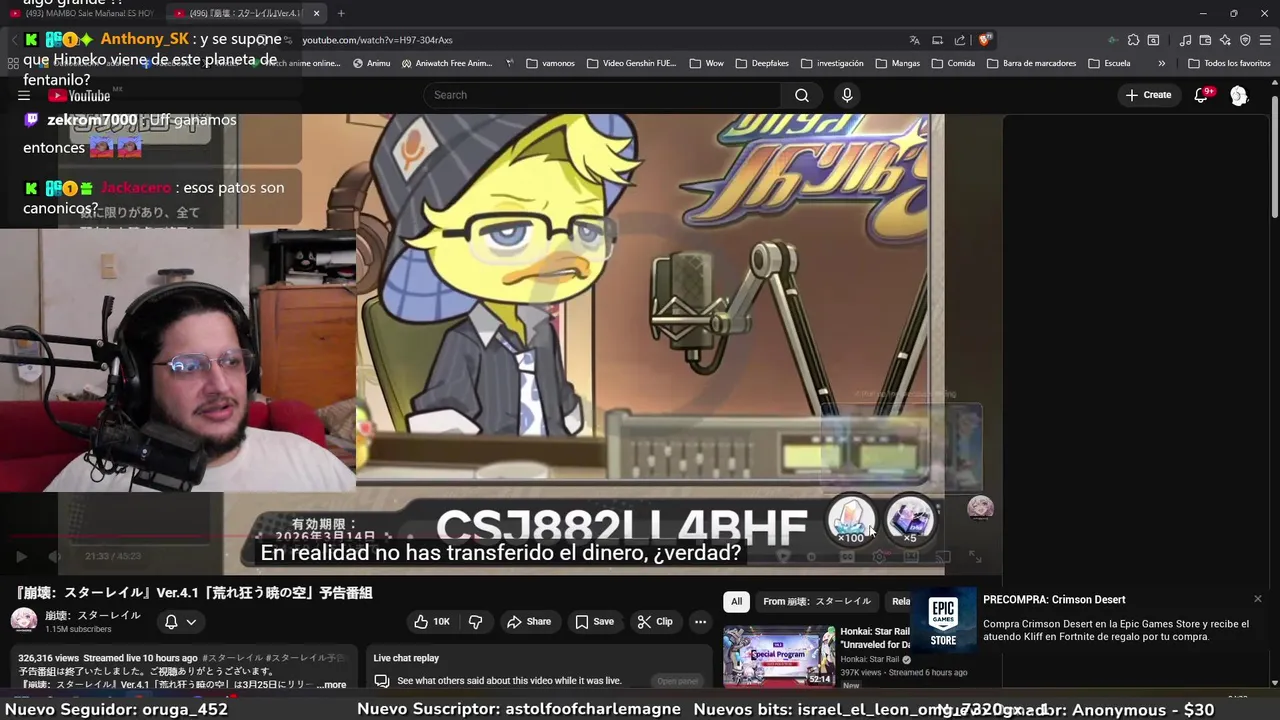Image resolution: width=1280 pixels, height=720 pixels.
Task: Click the browser translate page icon
Action: [x=914, y=40]
